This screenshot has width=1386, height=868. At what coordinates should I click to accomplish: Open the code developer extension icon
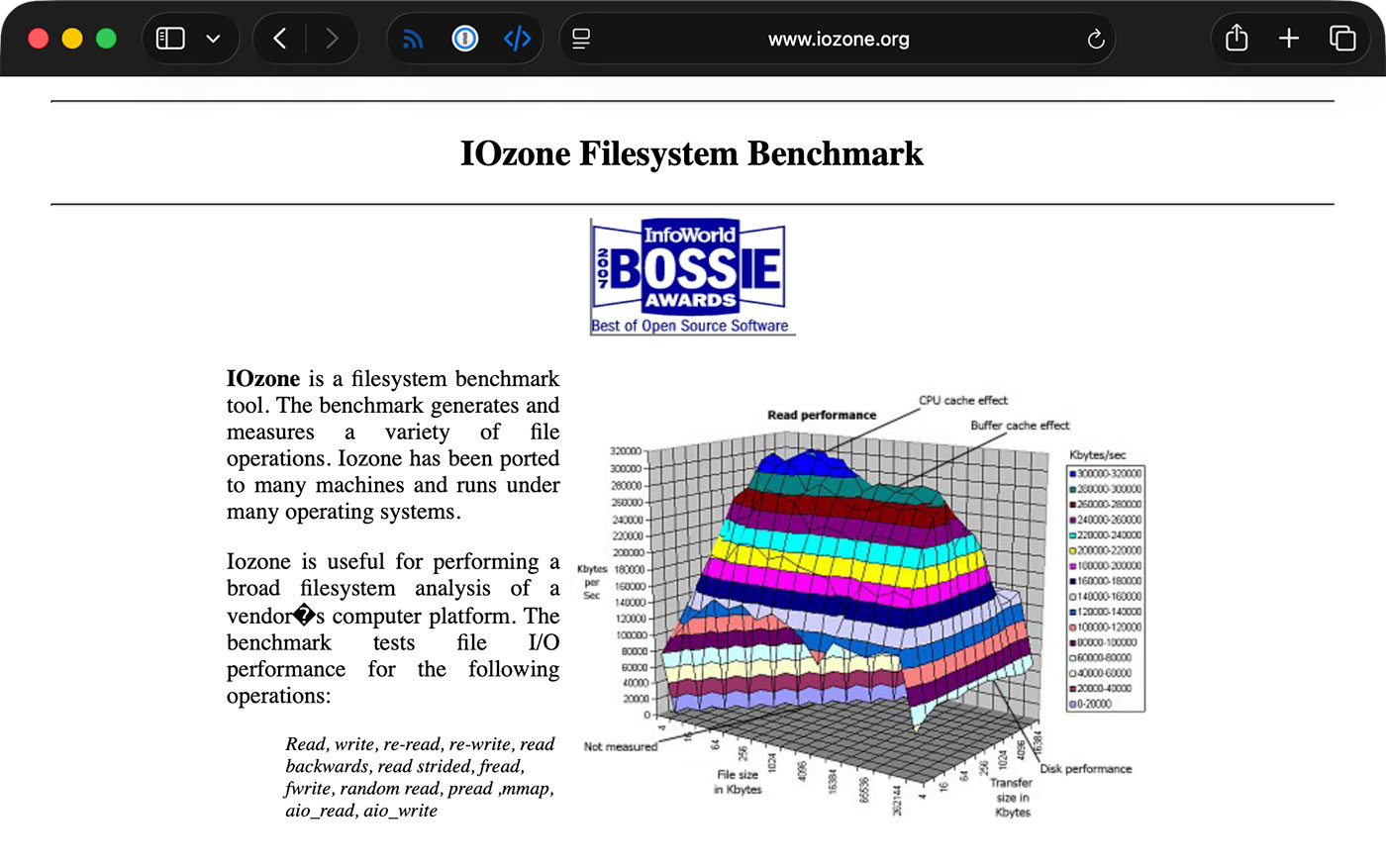pyautogui.click(x=517, y=39)
